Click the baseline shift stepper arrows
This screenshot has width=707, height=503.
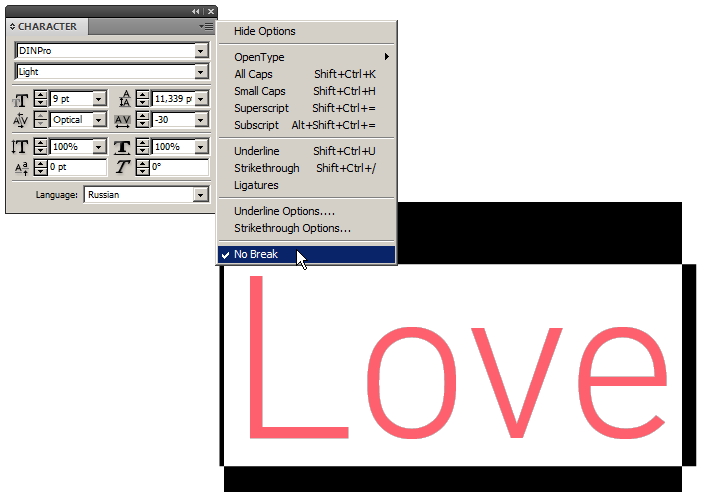click(x=41, y=168)
